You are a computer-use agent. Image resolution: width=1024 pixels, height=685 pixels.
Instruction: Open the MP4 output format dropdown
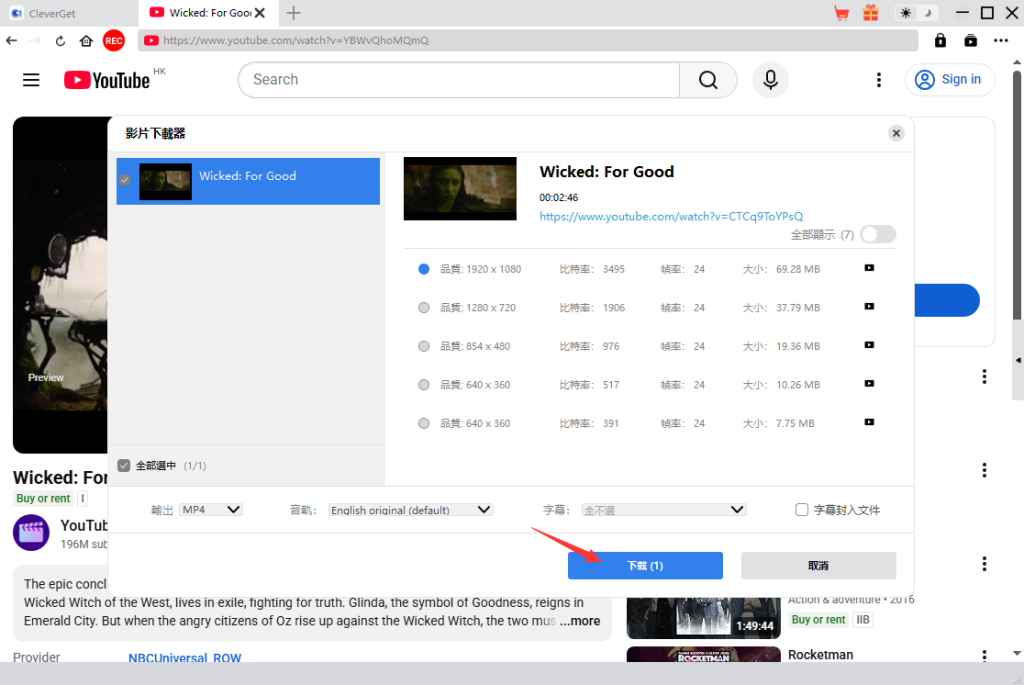click(x=211, y=509)
